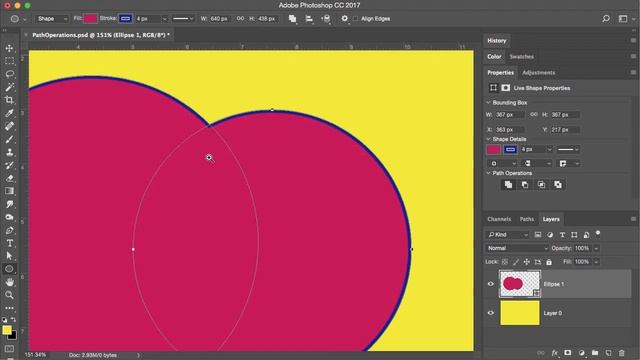Click Subtract Front Shape in Path Operations
This screenshot has height=360, width=640.
coord(525,185)
